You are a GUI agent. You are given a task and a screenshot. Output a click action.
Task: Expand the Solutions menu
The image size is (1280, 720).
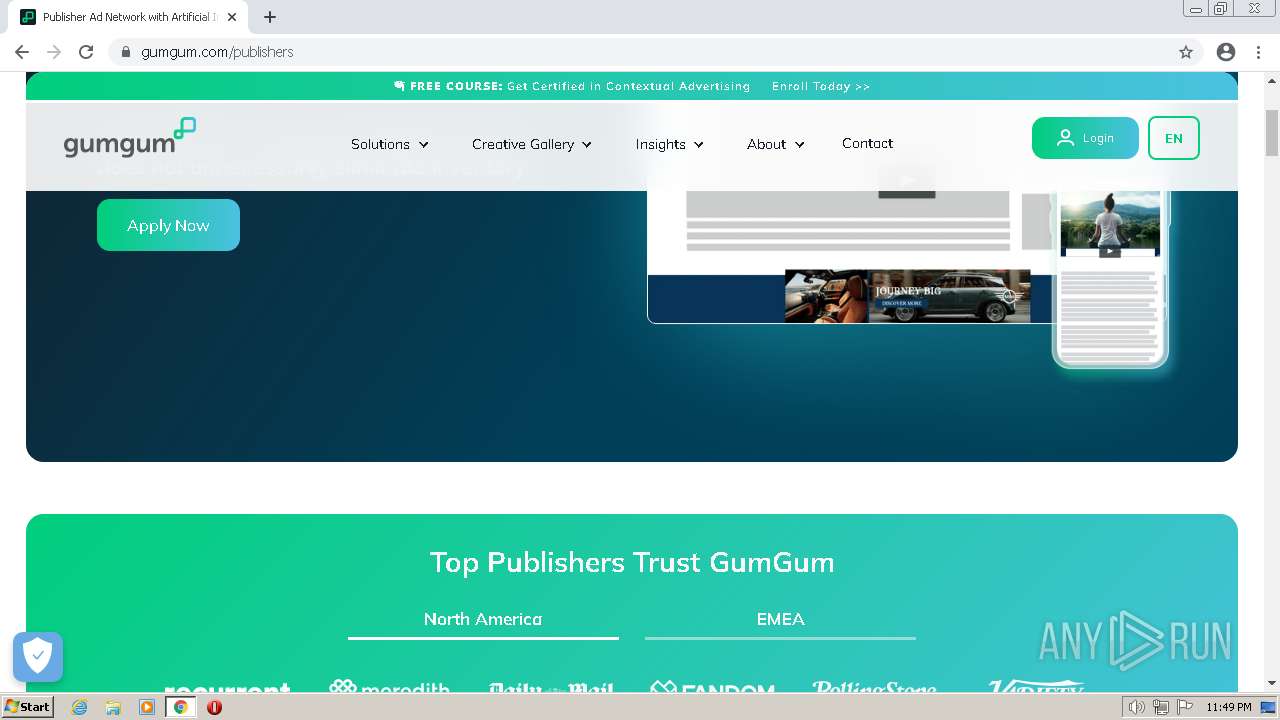[390, 144]
